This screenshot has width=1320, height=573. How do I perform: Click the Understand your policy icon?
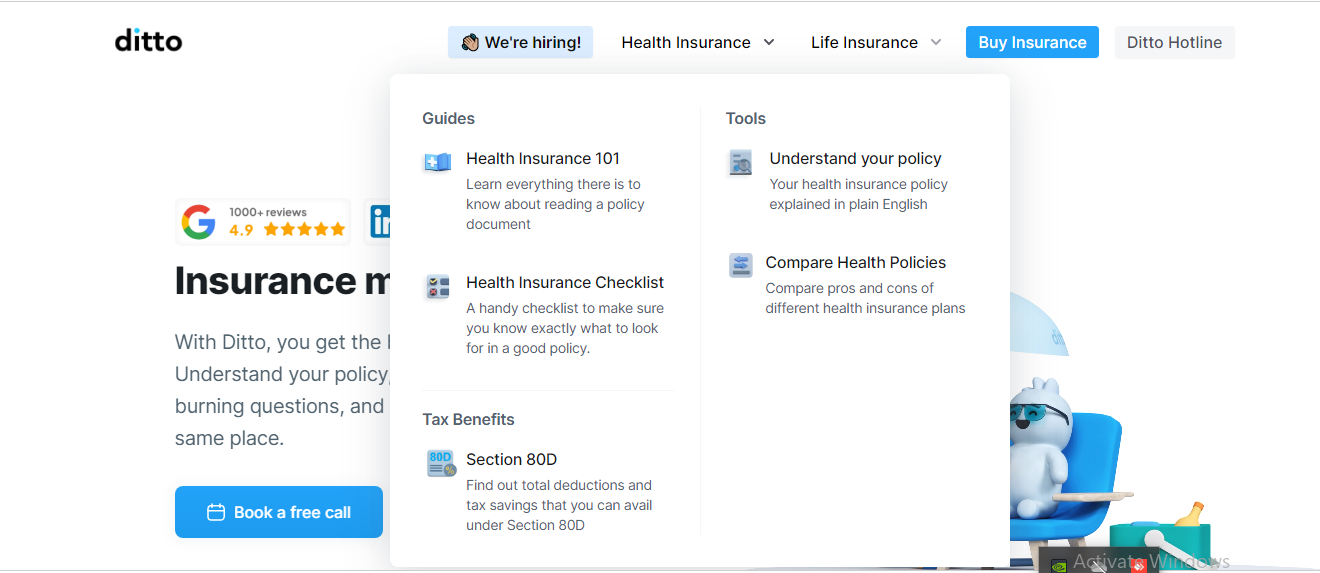[x=740, y=163]
